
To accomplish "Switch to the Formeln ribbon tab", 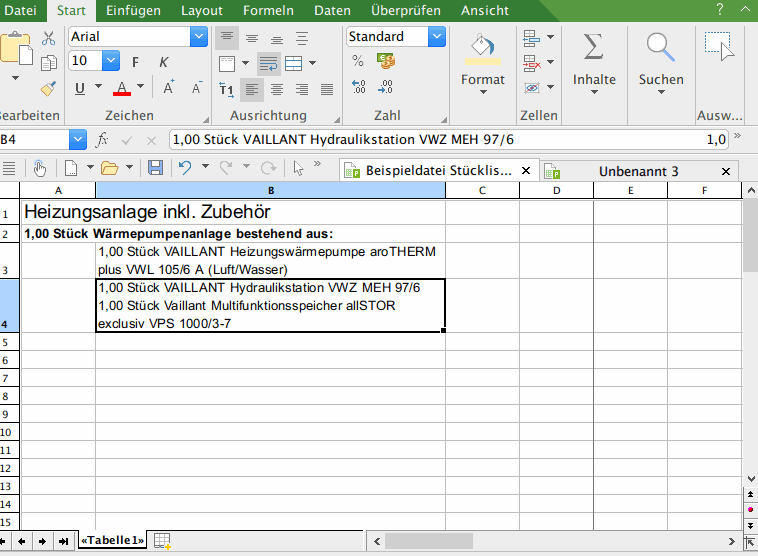I will (268, 10).
